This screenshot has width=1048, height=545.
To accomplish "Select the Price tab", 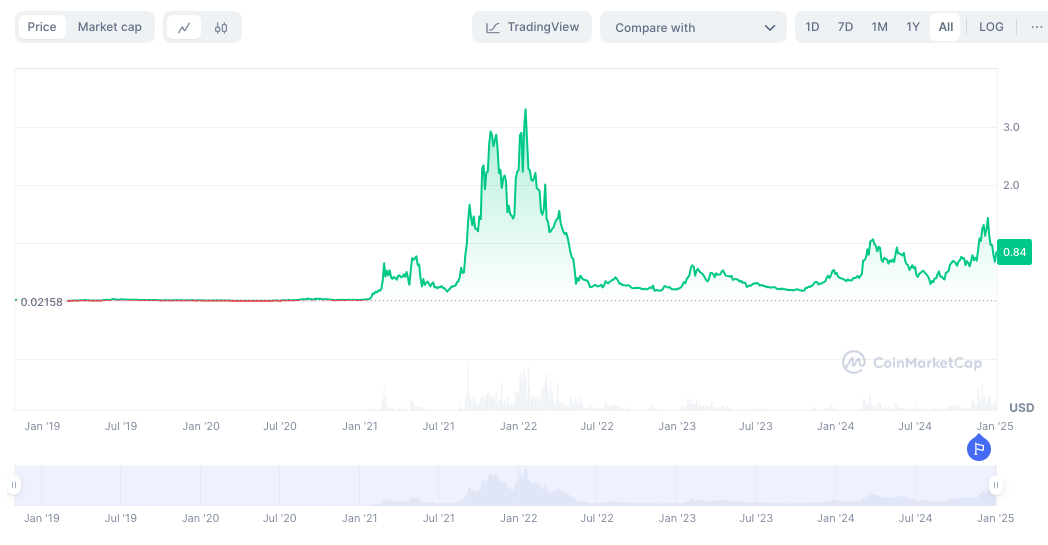I will coord(42,27).
